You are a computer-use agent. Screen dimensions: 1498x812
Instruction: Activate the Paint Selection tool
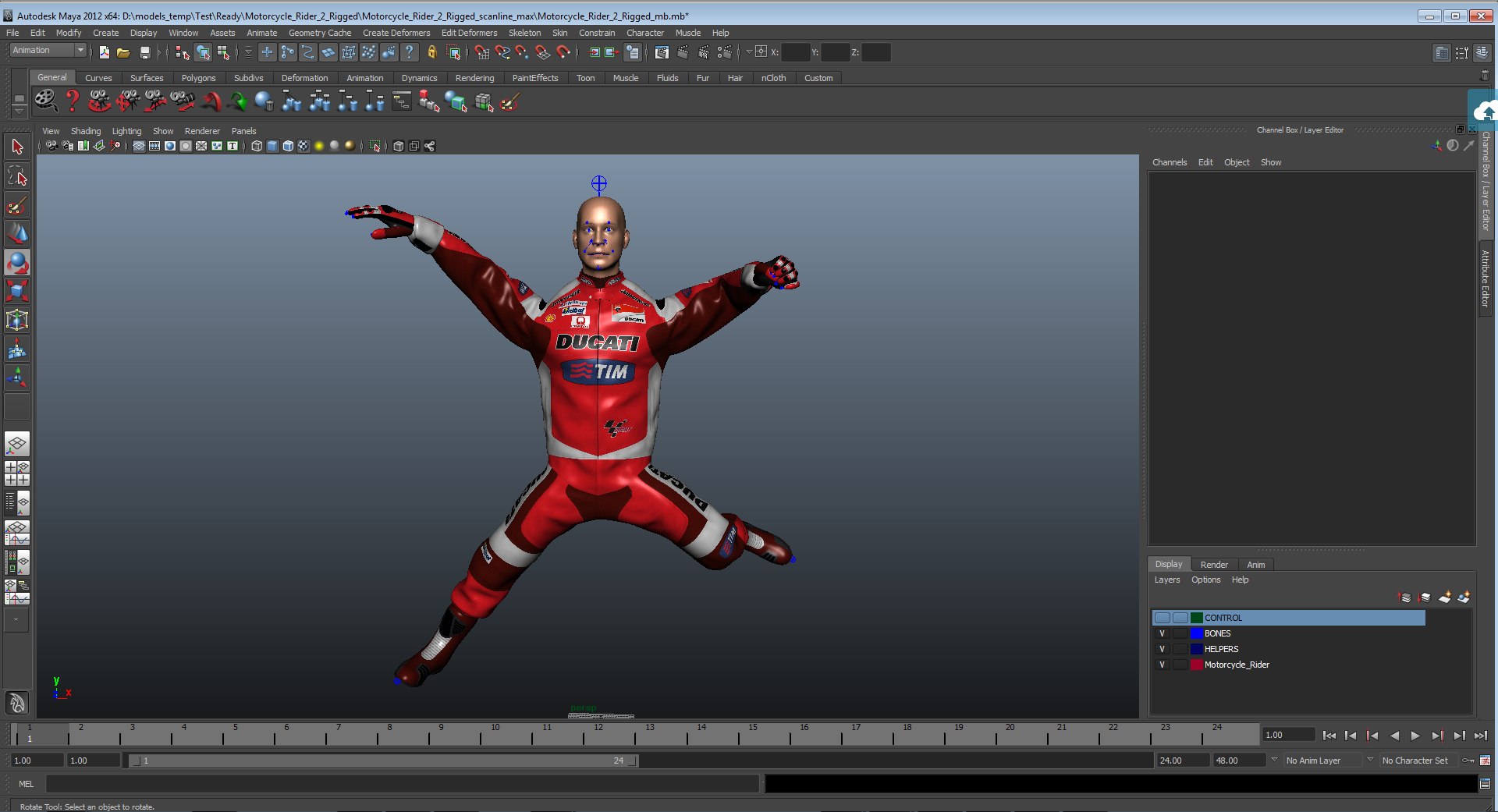coord(17,205)
